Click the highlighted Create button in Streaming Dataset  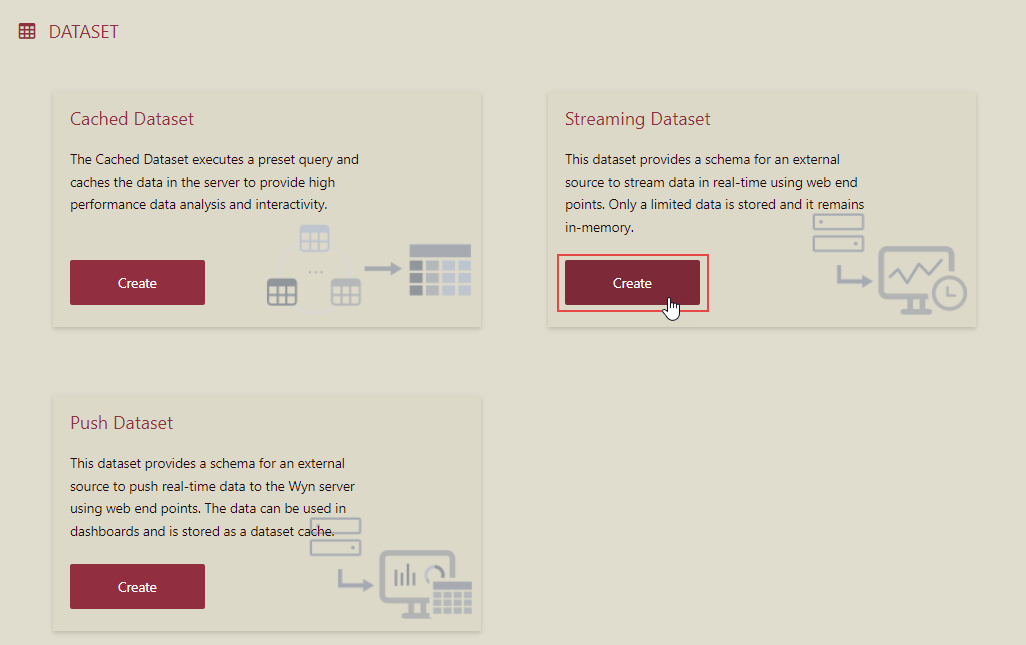[632, 283]
